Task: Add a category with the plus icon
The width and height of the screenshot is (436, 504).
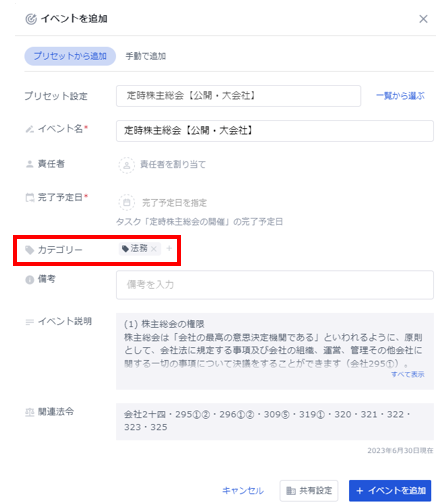Action: (169, 248)
